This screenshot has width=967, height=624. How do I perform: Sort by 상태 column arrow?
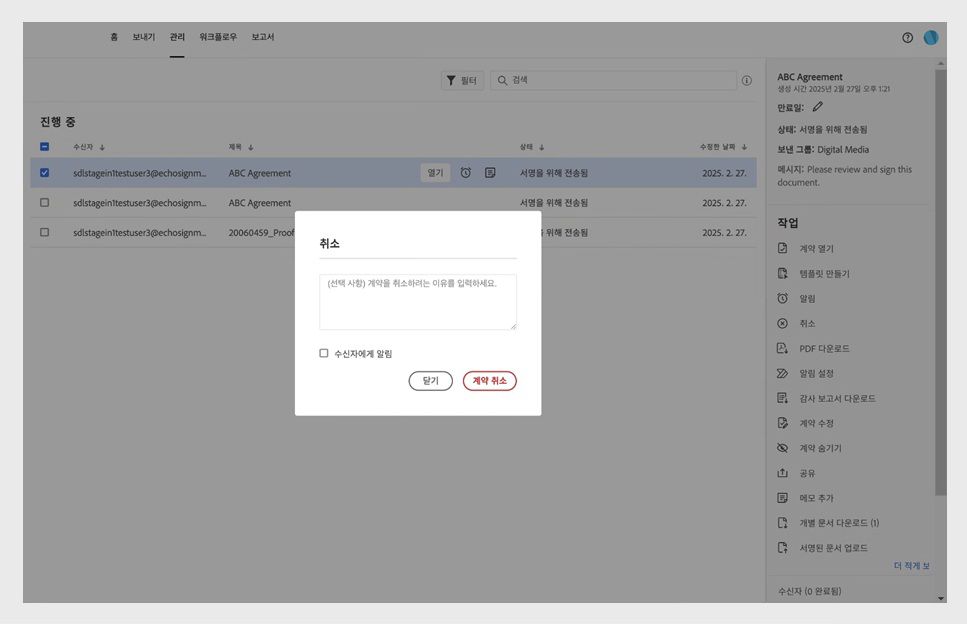pyautogui.click(x=541, y=147)
